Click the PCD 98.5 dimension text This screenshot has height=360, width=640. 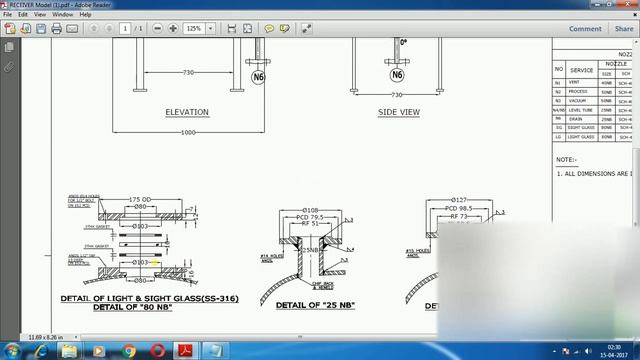(458, 208)
